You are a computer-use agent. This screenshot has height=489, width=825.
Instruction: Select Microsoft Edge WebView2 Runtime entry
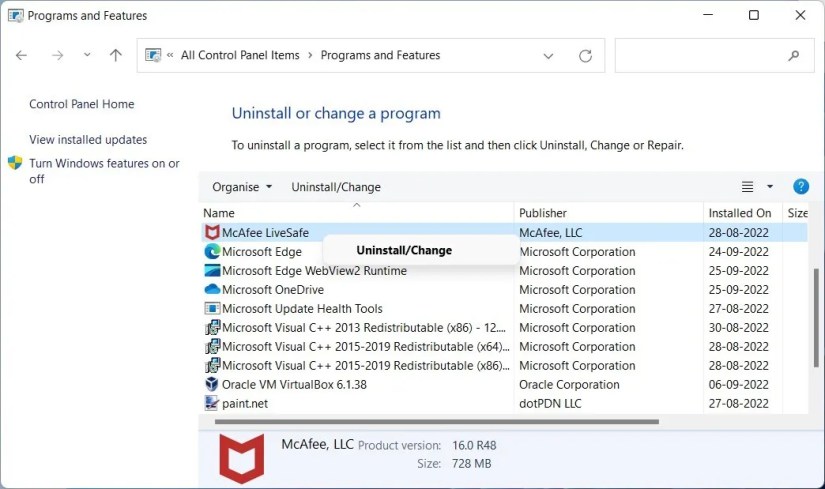coord(314,271)
